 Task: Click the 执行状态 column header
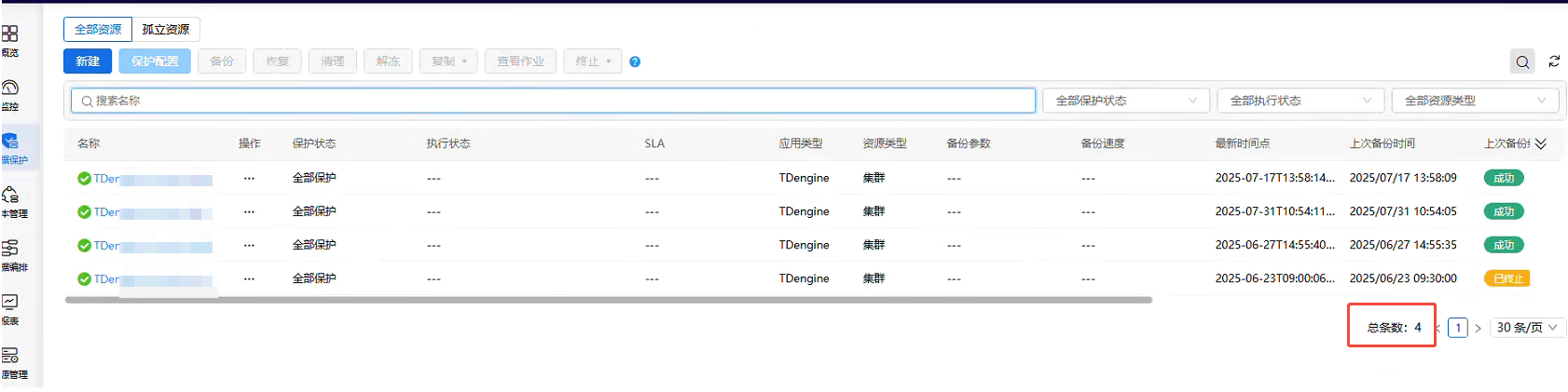tap(448, 143)
